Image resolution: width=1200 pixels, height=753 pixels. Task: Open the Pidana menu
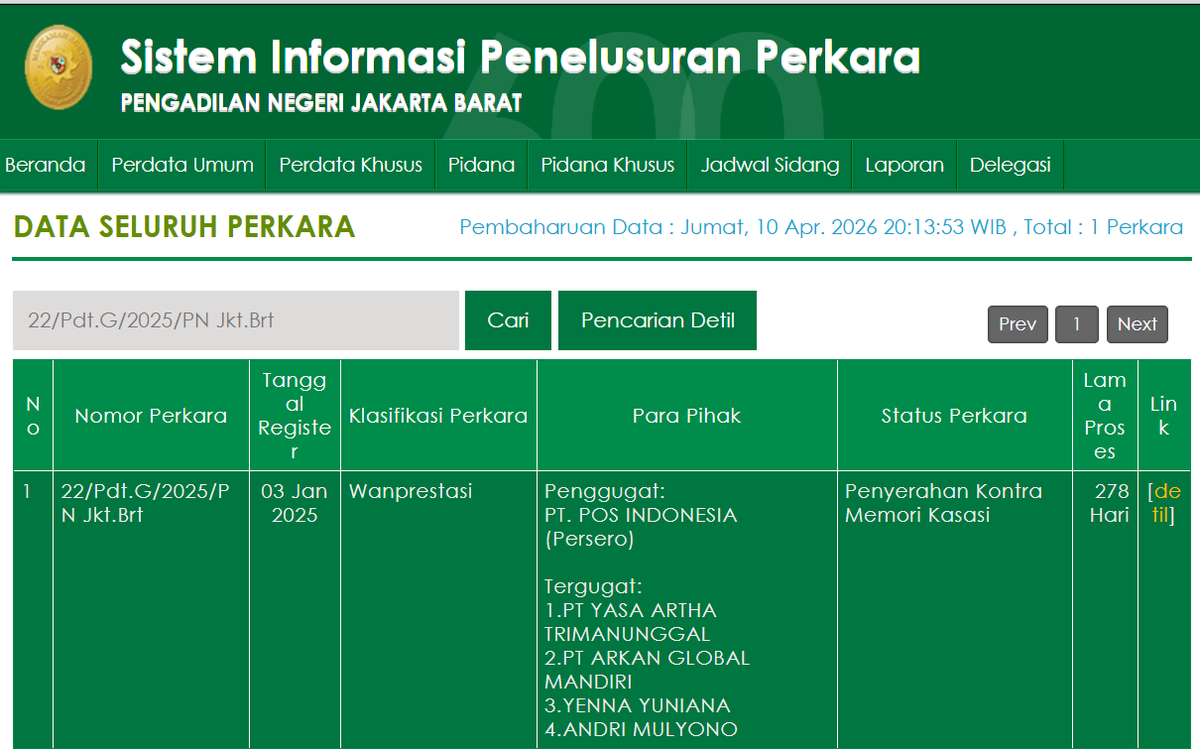(481, 165)
